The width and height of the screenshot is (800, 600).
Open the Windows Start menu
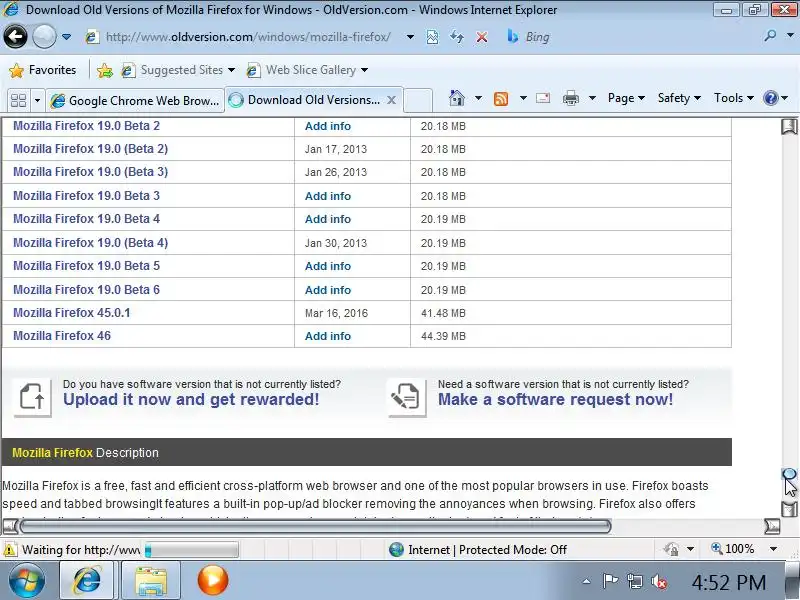click(x=27, y=581)
